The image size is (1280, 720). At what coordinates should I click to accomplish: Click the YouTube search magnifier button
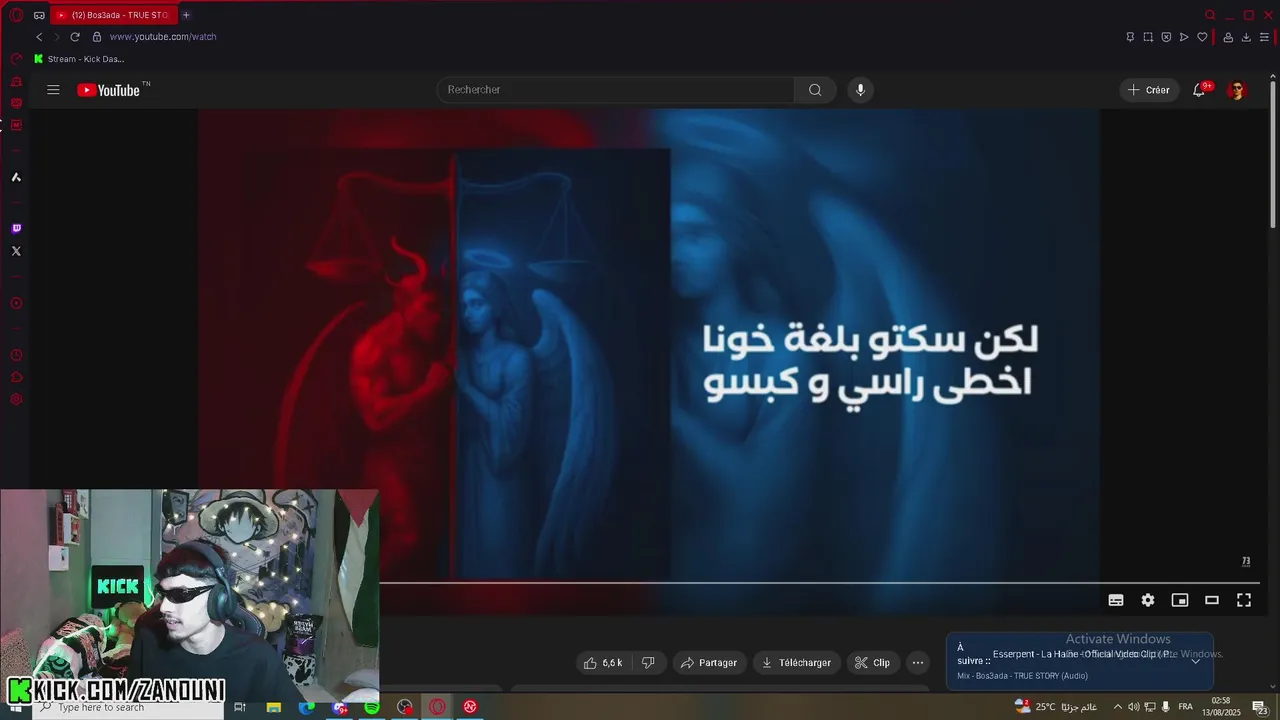(815, 90)
